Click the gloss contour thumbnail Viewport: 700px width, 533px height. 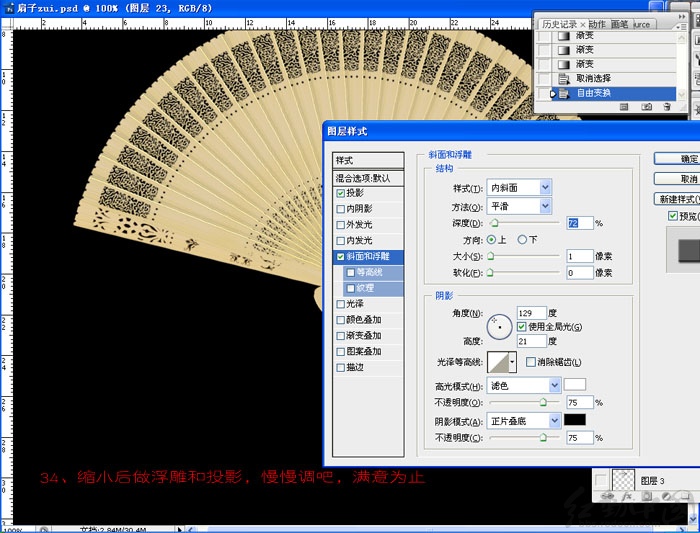click(498, 362)
